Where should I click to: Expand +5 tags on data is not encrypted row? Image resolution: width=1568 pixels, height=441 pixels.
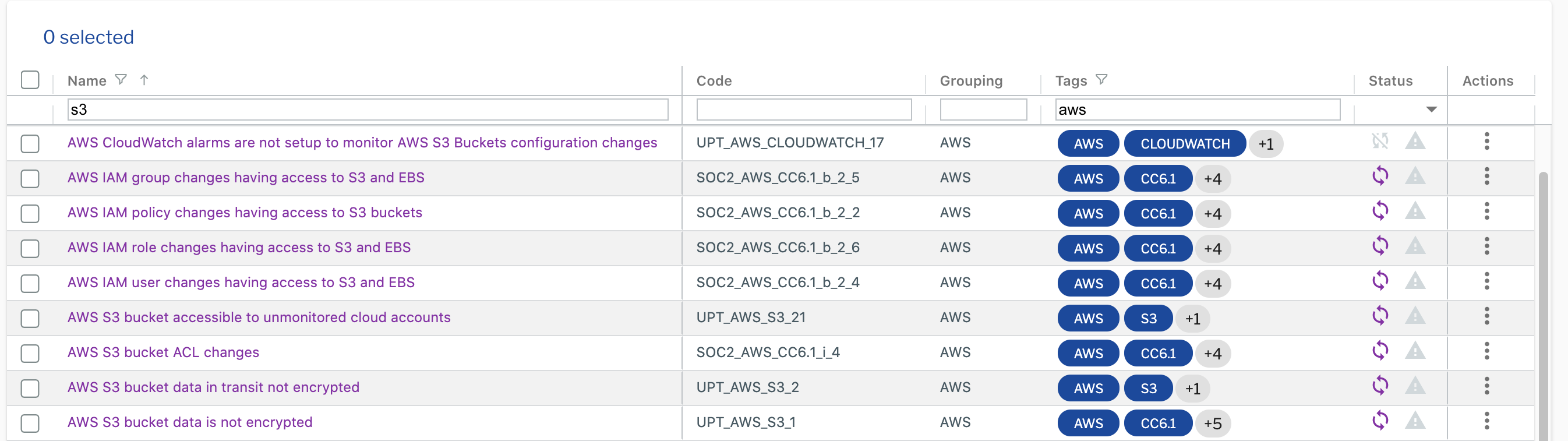[x=1213, y=424]
